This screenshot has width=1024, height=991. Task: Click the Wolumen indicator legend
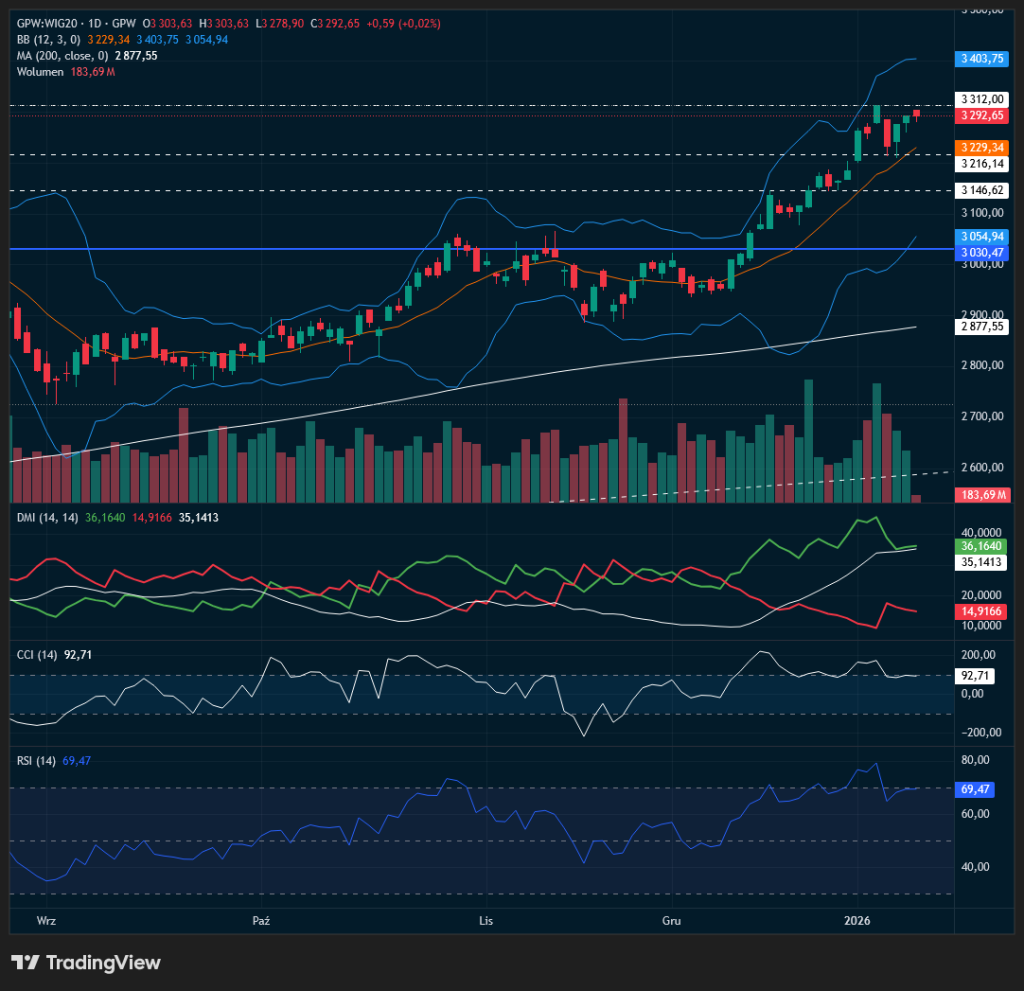coord(41,71)
